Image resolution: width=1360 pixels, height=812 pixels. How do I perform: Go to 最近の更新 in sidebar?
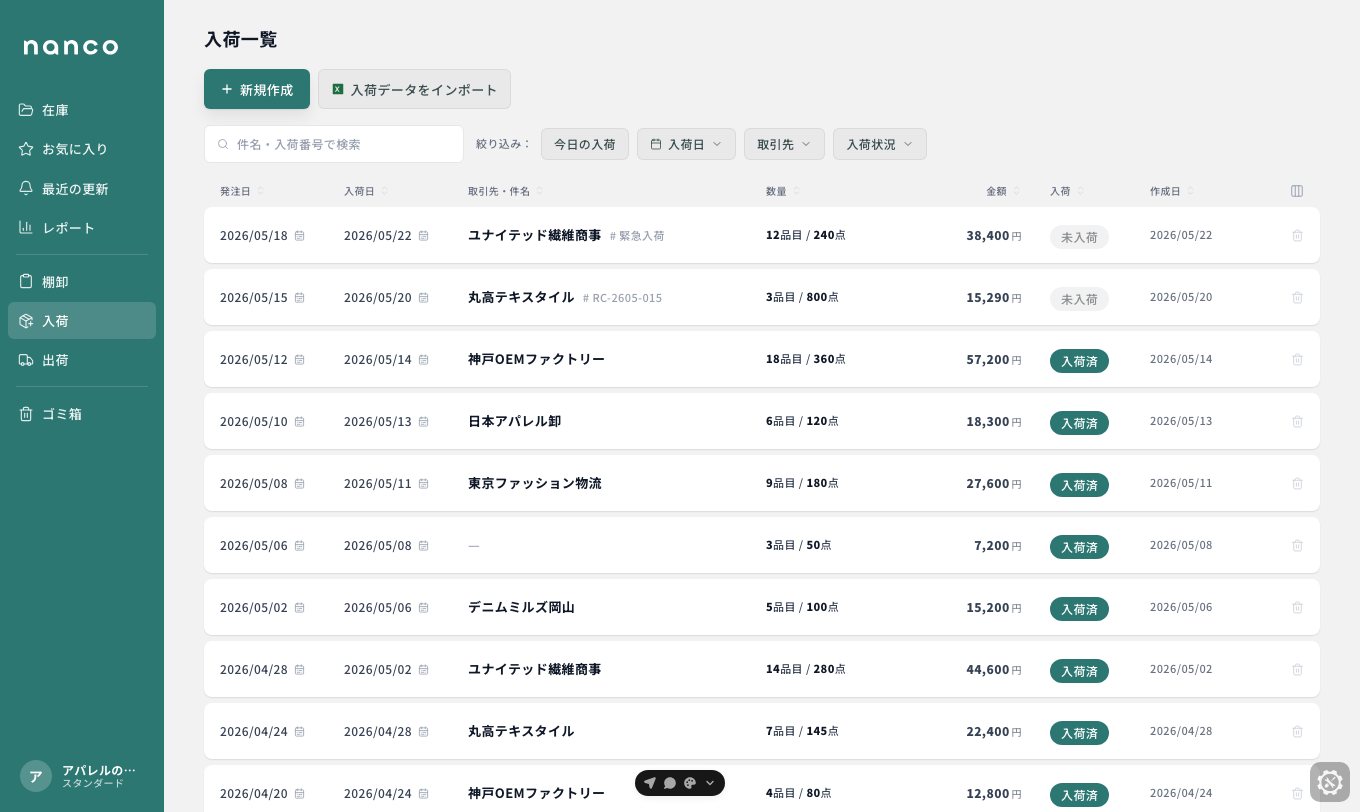pos(82,189)
